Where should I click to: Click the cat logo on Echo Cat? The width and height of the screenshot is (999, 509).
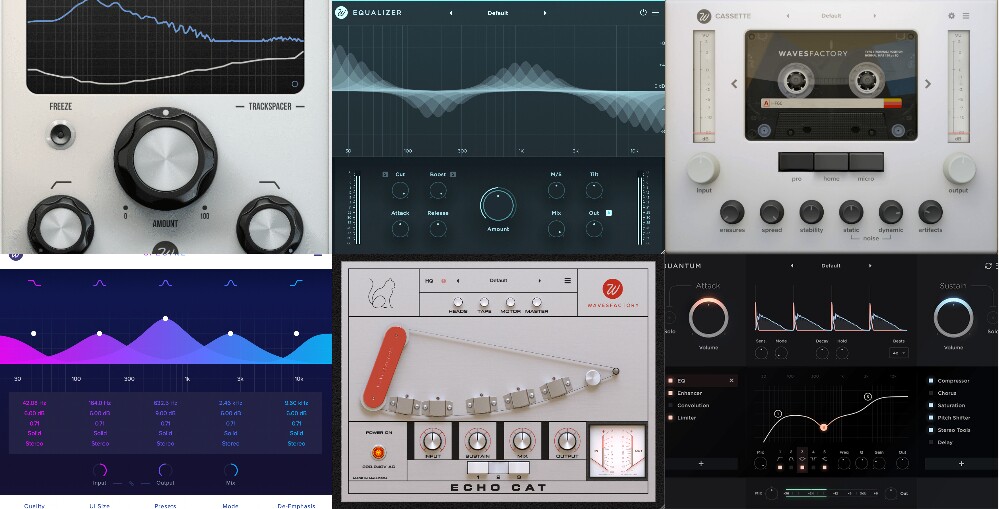(382, 293)
